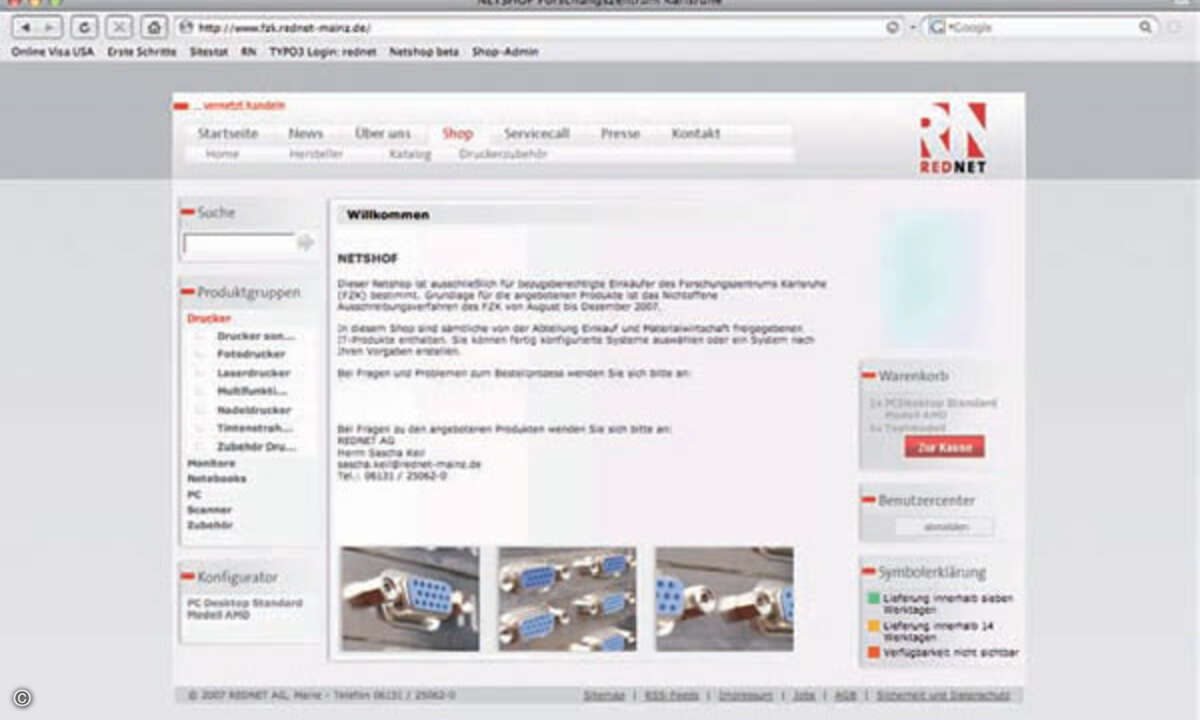Image resolution: width=1200 pixels, height=720 pixels.
Task: Expand the 'PC' product group
Action: (194, 495)
